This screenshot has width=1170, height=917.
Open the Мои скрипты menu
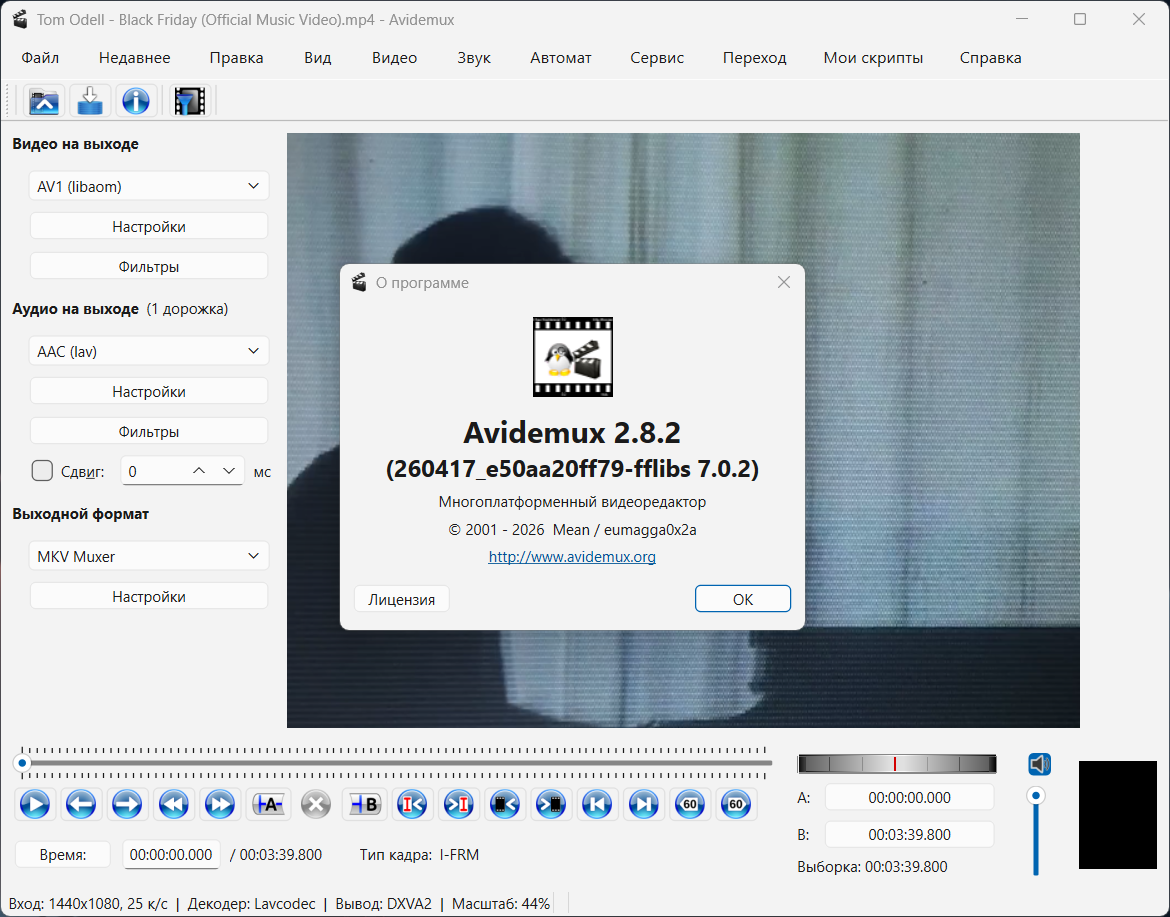(x=873, y=58)
